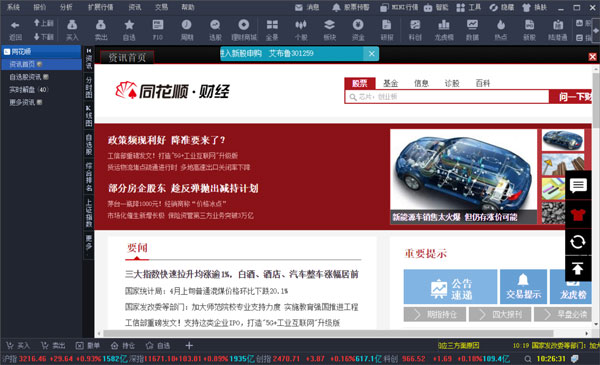Open the 报价 menu
The width and height of the screenshot is (600, 365).
[39, 7]
